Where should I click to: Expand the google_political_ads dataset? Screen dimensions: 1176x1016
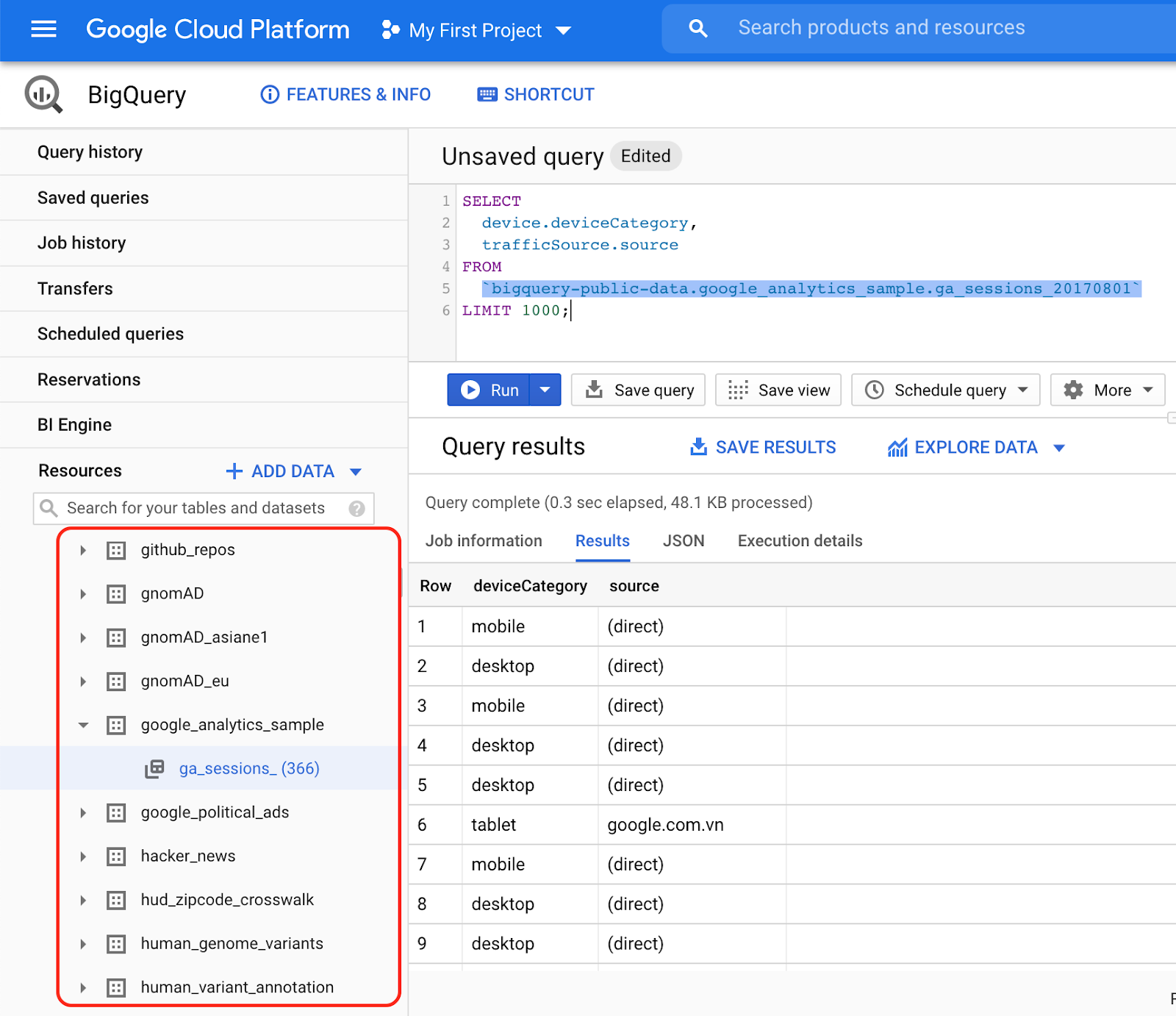click(x=83, y=812)
